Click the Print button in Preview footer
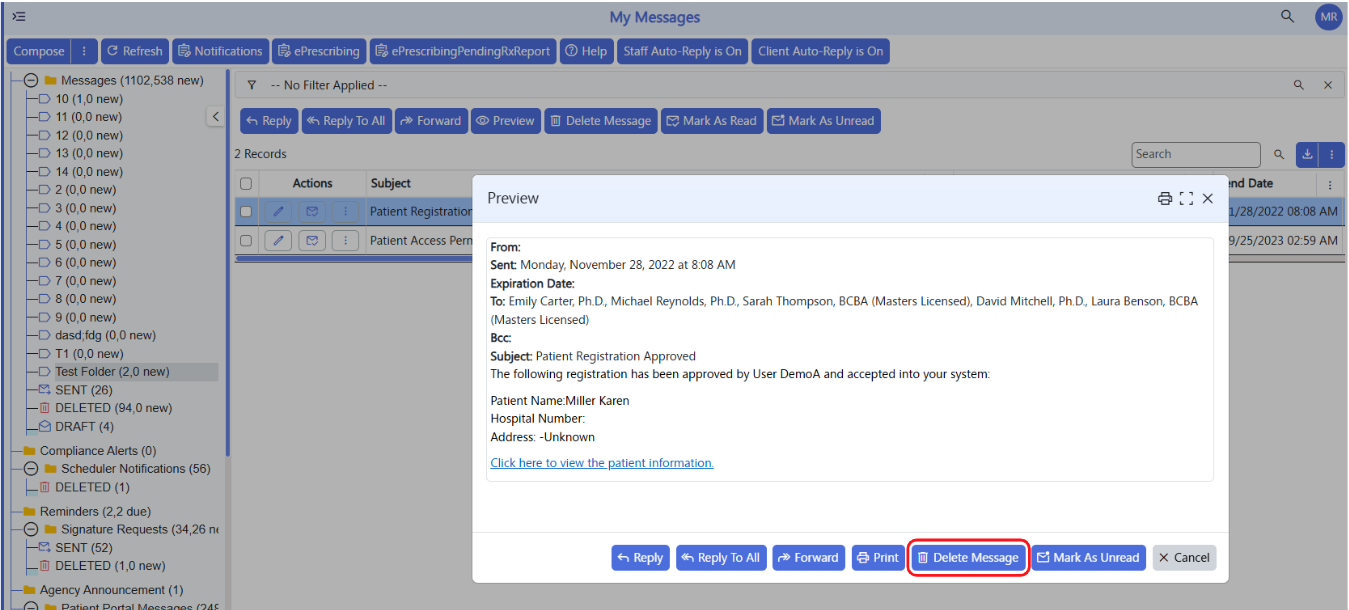The height and width of the screenshot is (610, 1349). coord(879,558)
